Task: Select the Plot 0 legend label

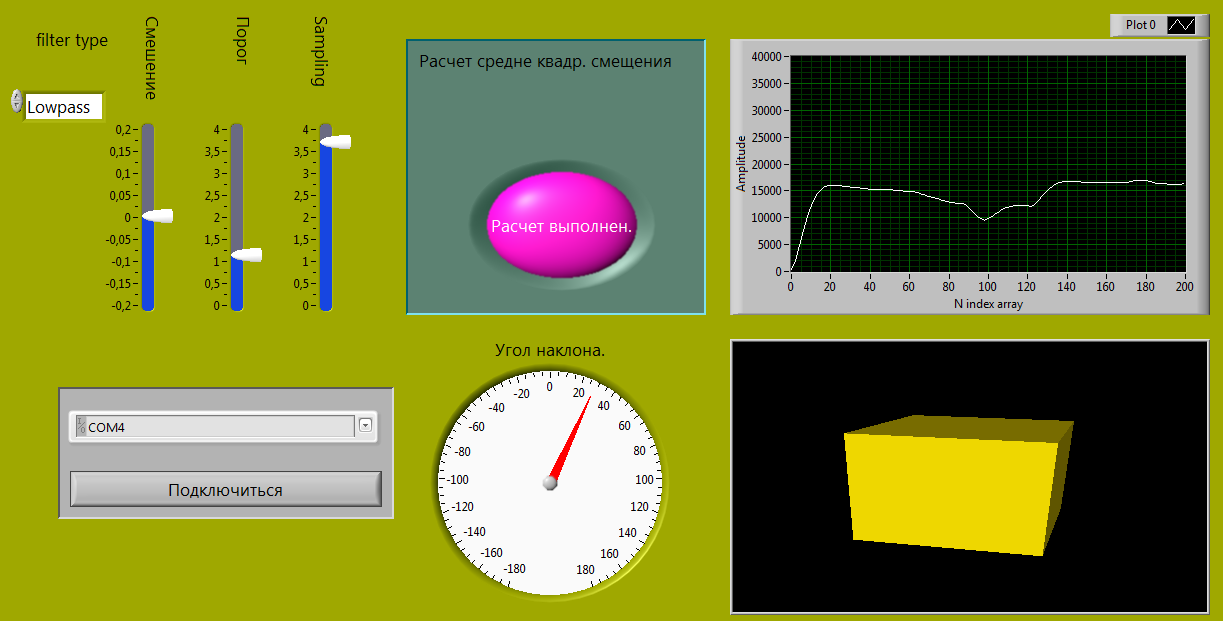Action: point(1140,25)
